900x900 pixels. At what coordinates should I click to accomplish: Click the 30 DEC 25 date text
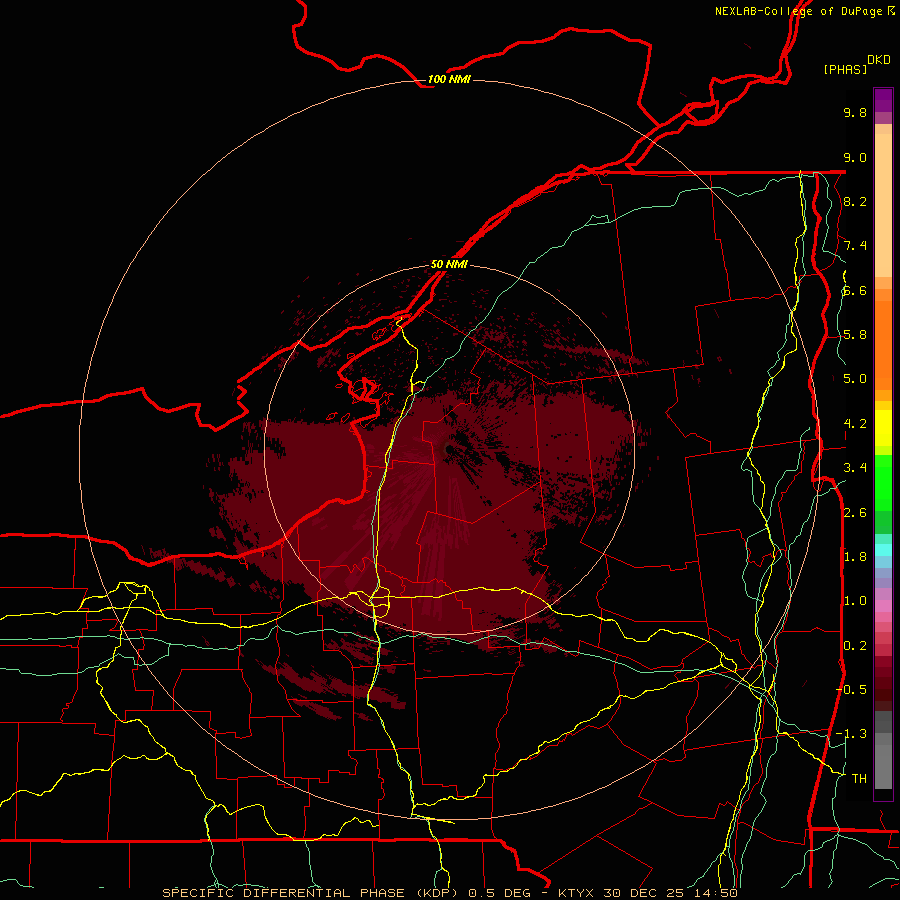643,893
